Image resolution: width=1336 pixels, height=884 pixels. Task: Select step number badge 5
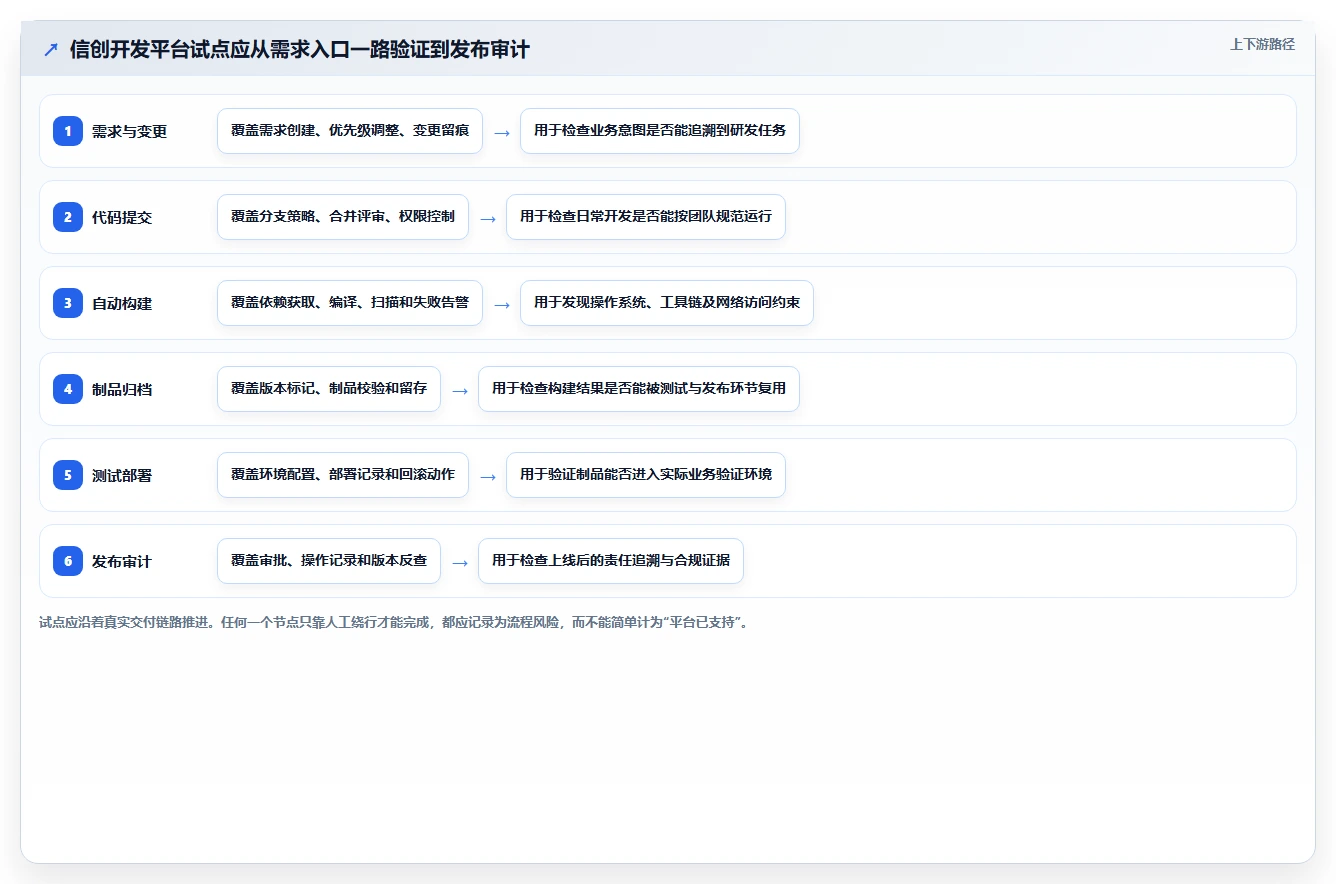point(68,475)
